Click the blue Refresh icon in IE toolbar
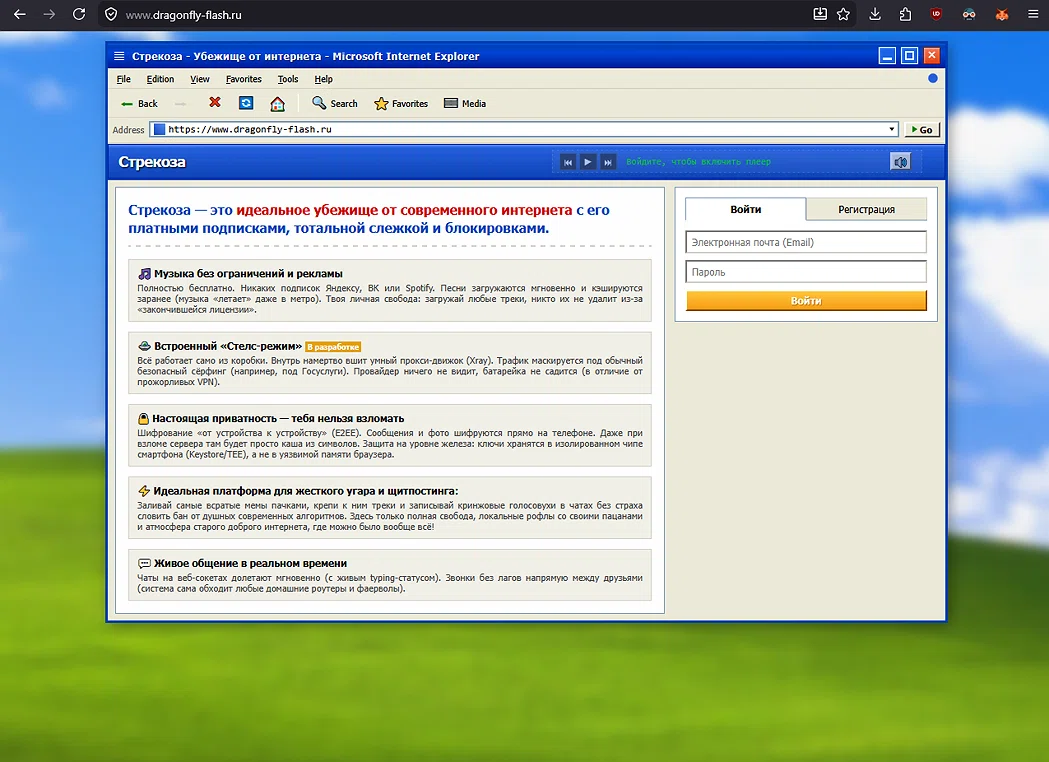Image resolution: width=1049 pixels, height=762 pixels. pos(246,102)
